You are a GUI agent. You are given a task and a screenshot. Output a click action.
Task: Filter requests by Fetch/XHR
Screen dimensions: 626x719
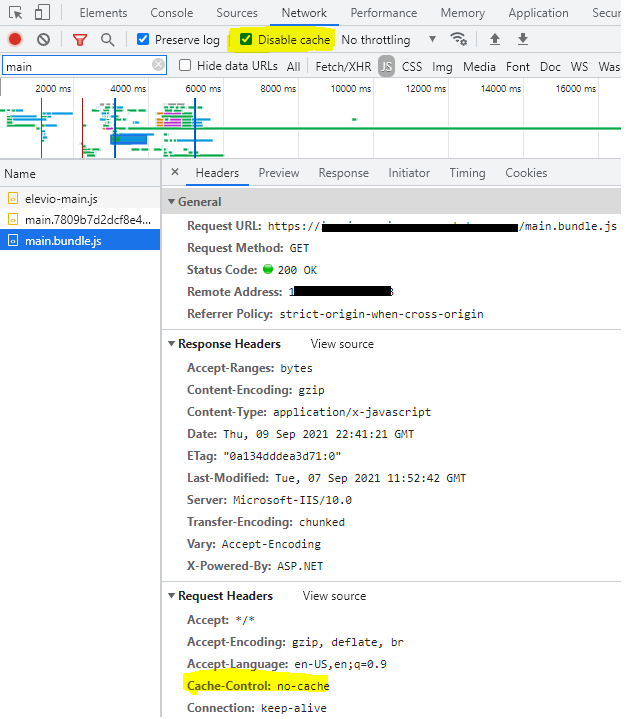pyautogui.click(x=343, y=66)
